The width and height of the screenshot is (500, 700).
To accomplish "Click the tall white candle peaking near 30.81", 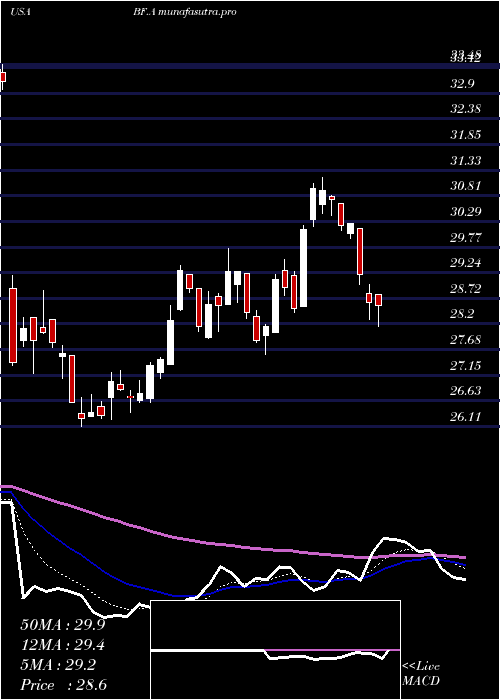I will (x=313, y=204).
